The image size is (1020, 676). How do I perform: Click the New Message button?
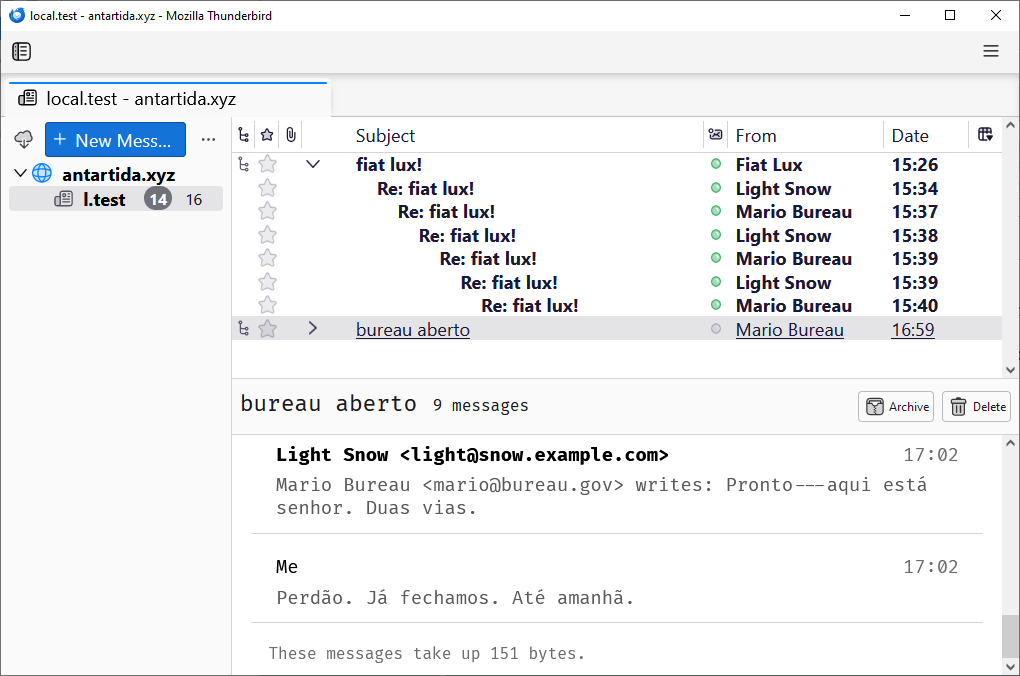tap(115, 140)
